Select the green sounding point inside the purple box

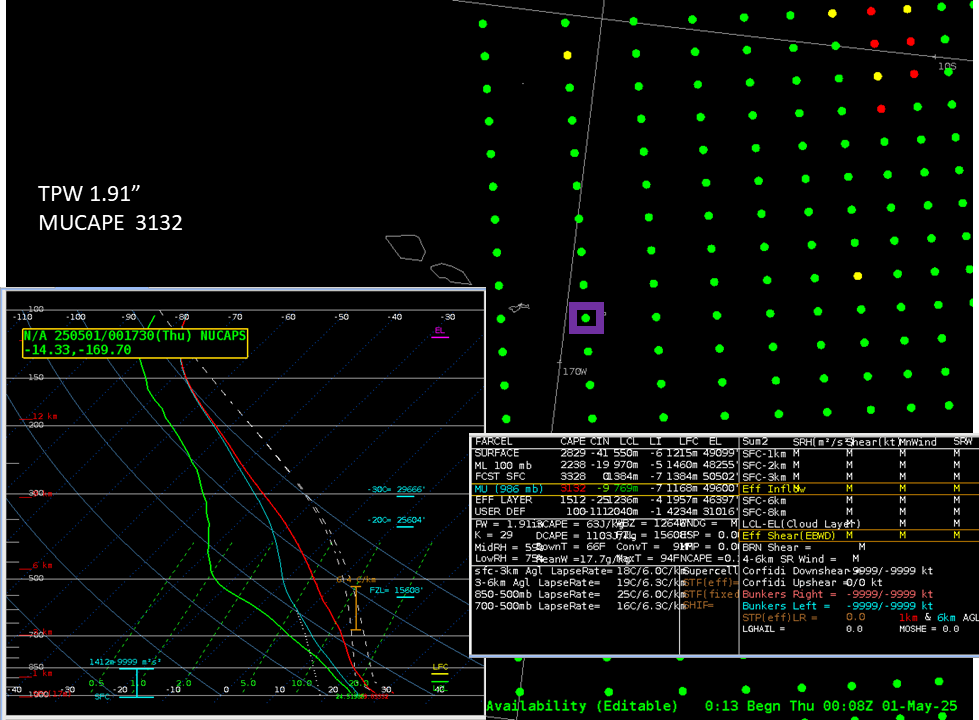click(x=586, y=318)
